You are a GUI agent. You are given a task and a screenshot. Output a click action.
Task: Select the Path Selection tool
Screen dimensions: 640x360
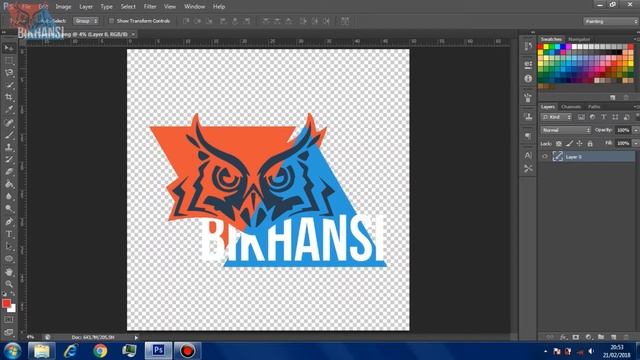point(9,247)
